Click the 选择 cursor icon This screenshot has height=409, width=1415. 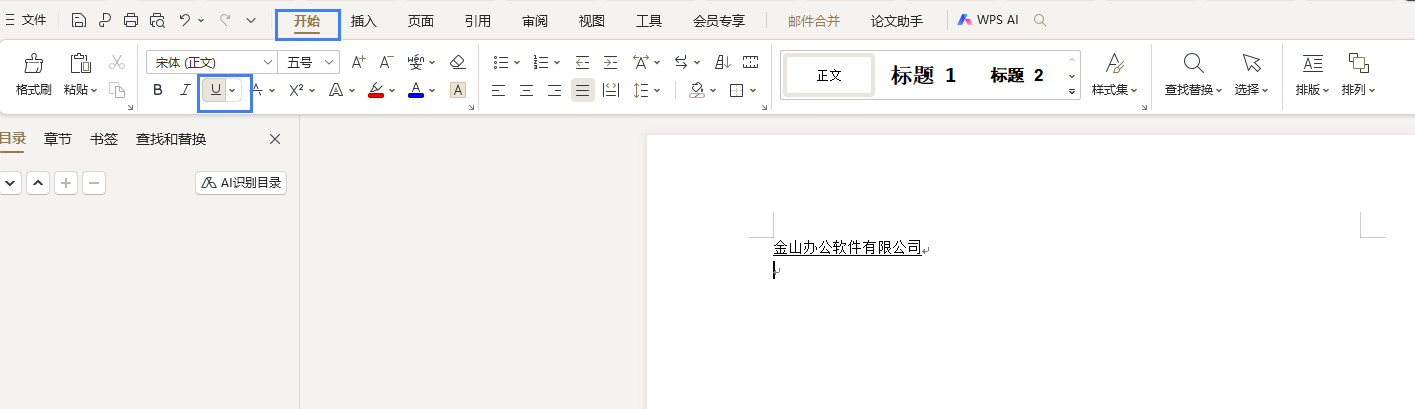(x=1251, y=64)
